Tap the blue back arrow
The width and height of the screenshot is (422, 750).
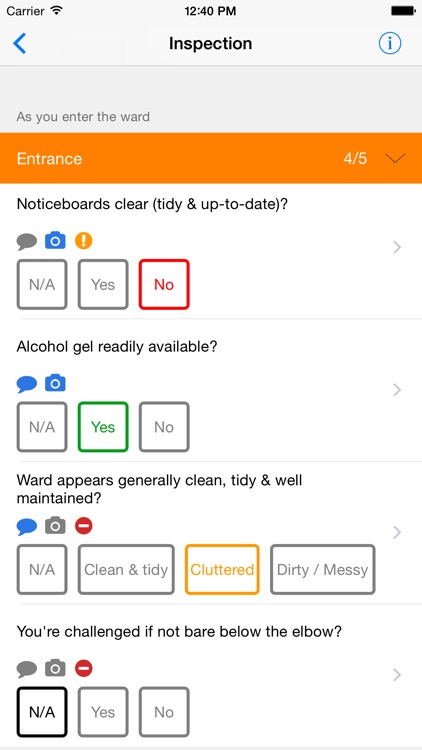[x=19, y=44]
